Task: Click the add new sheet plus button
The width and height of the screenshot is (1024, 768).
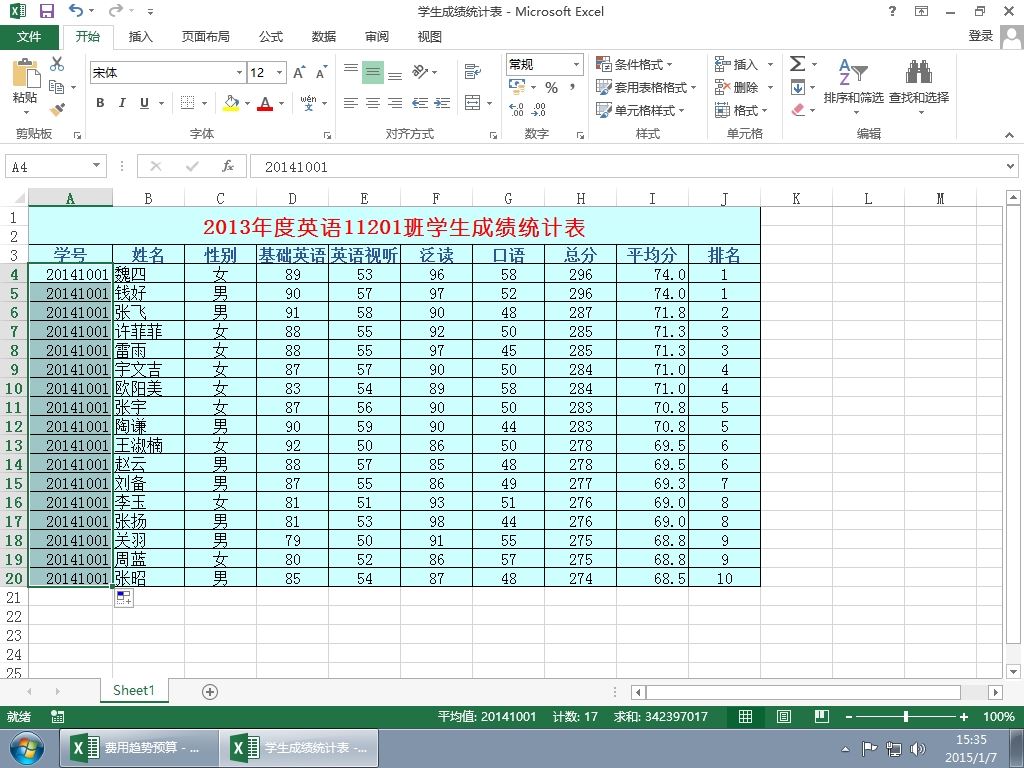Action: coord(210,692)
